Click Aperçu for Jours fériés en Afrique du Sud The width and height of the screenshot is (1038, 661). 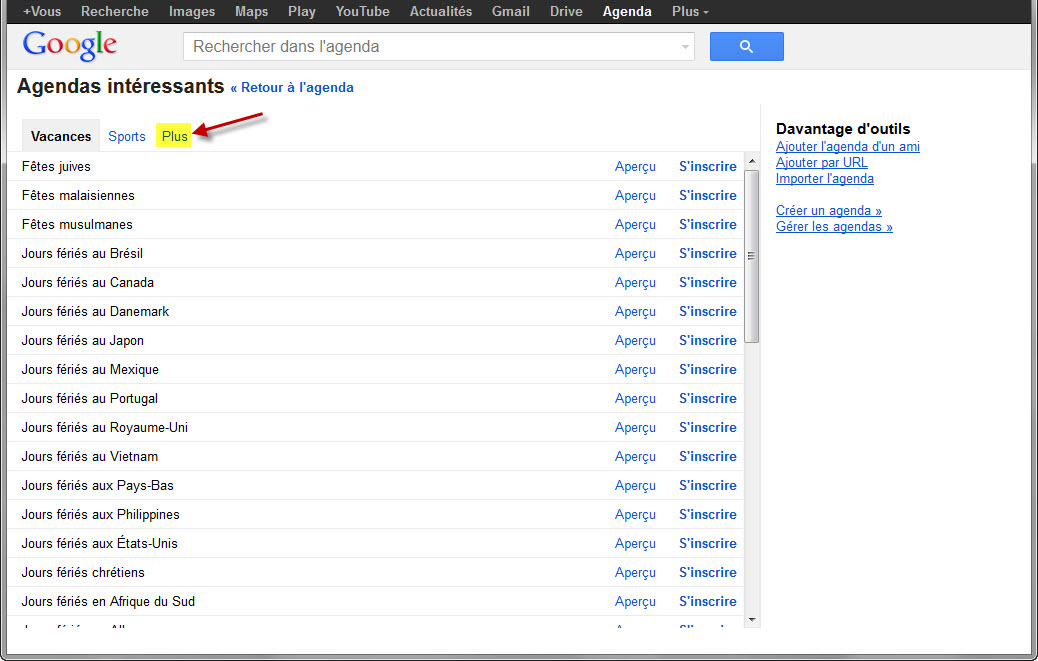636,603
